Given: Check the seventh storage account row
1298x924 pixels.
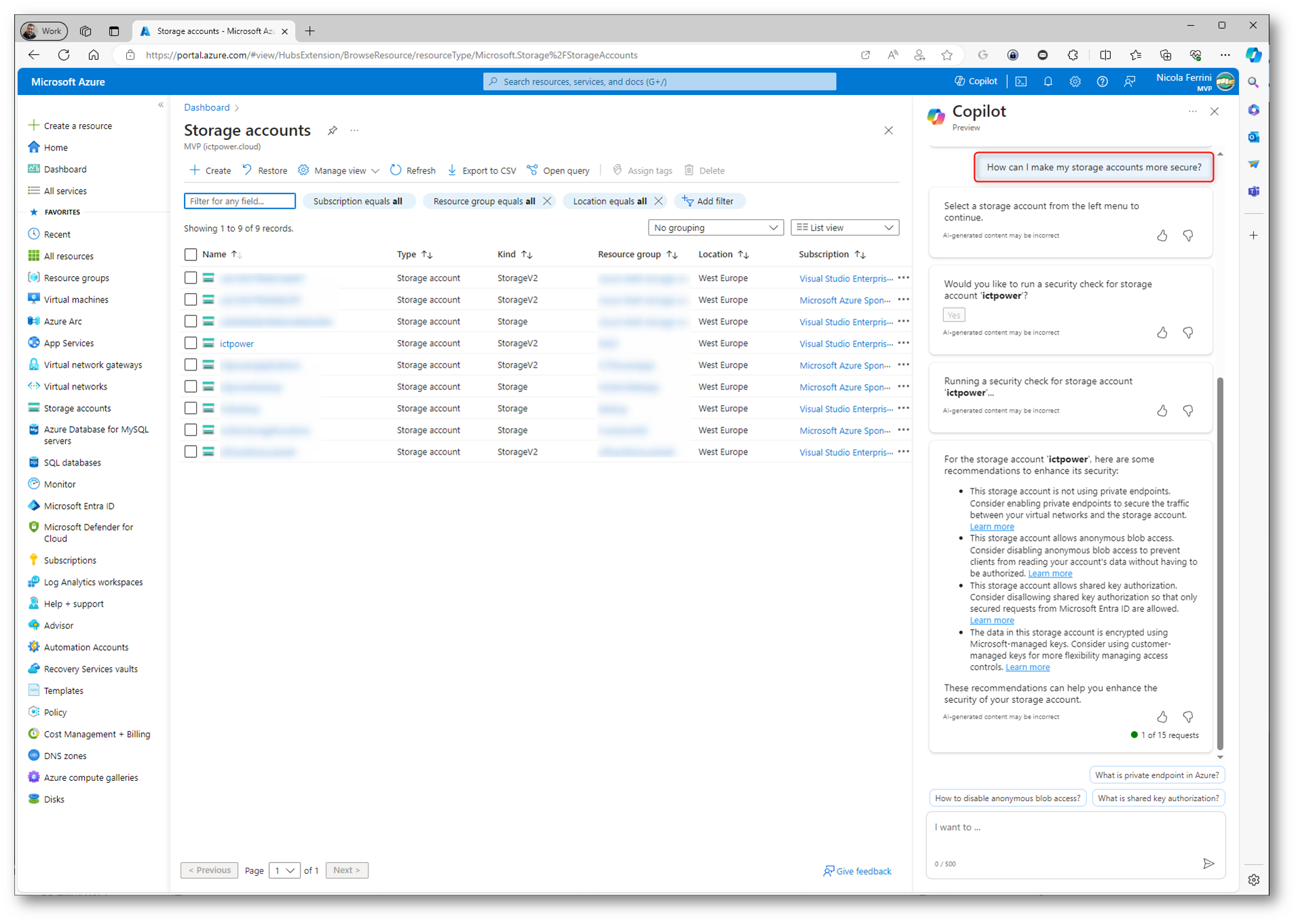Looking at the screenshot, I should (x=191, y=408).
